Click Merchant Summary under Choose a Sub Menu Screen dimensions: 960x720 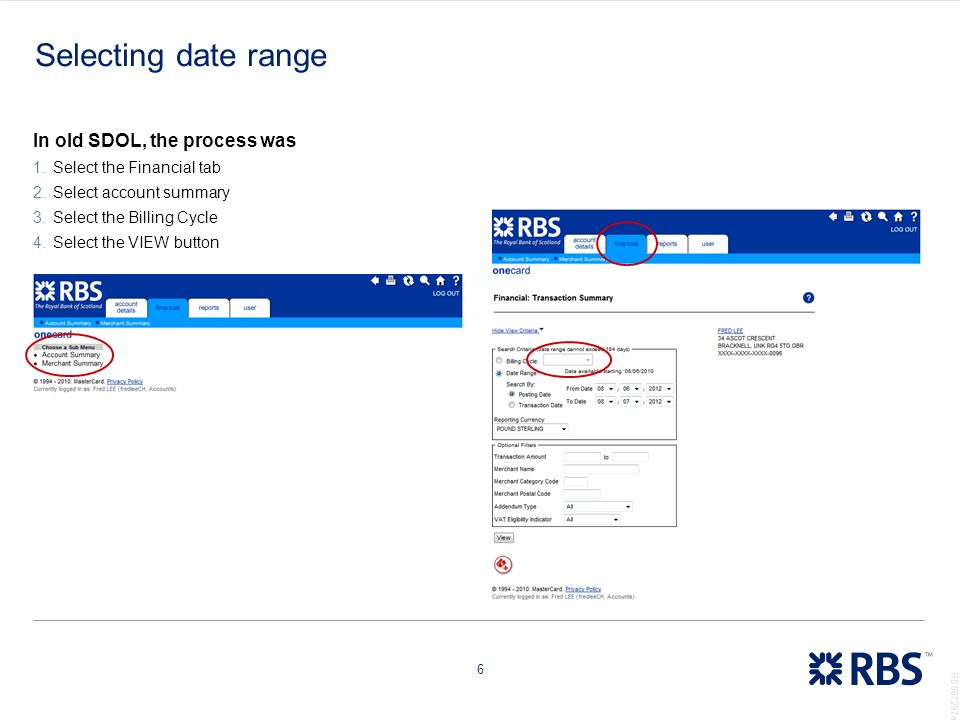point(72,363)
